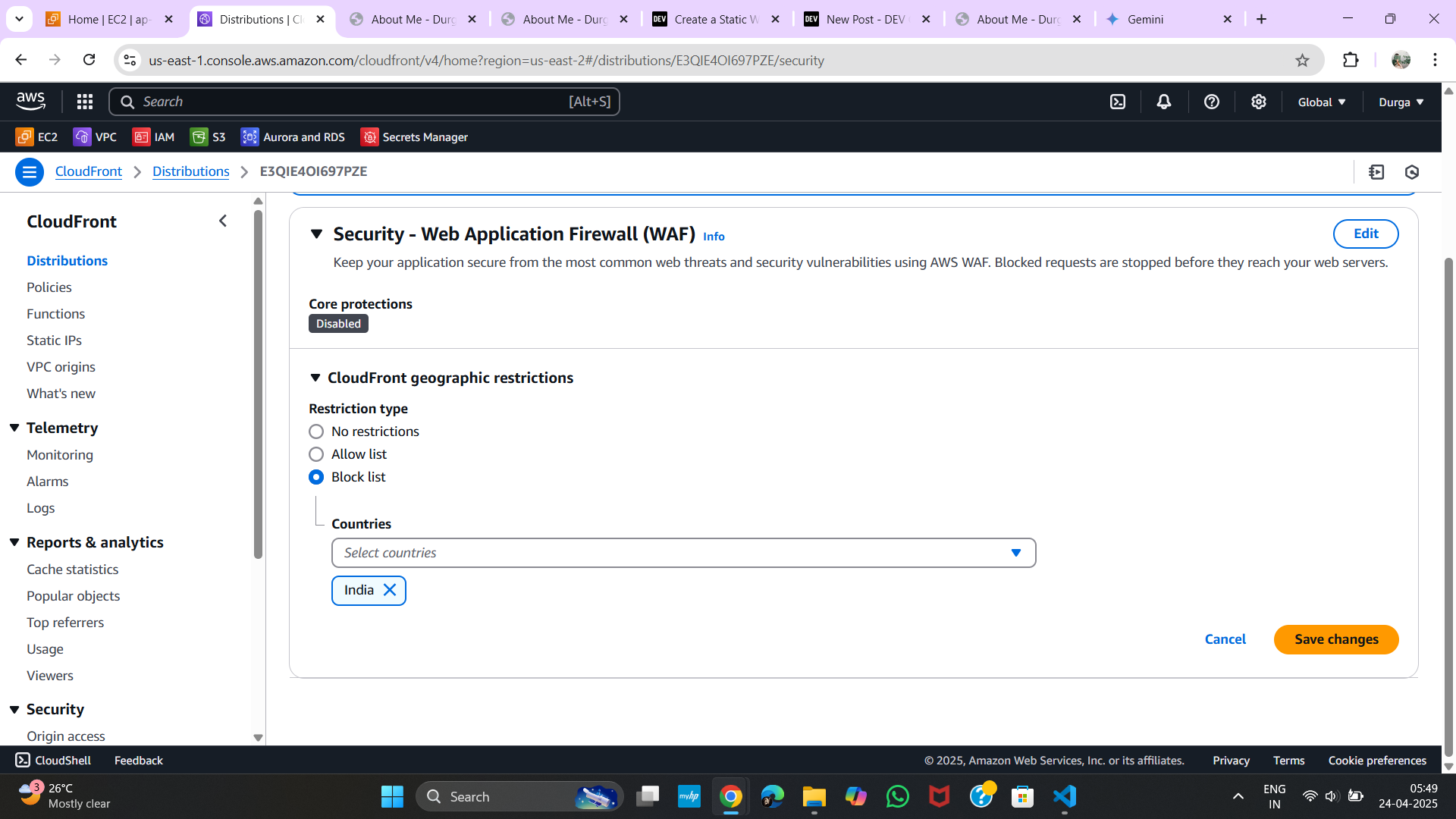Open a new browser tab
The image size is (1456, 819).
coord(1261,19)
